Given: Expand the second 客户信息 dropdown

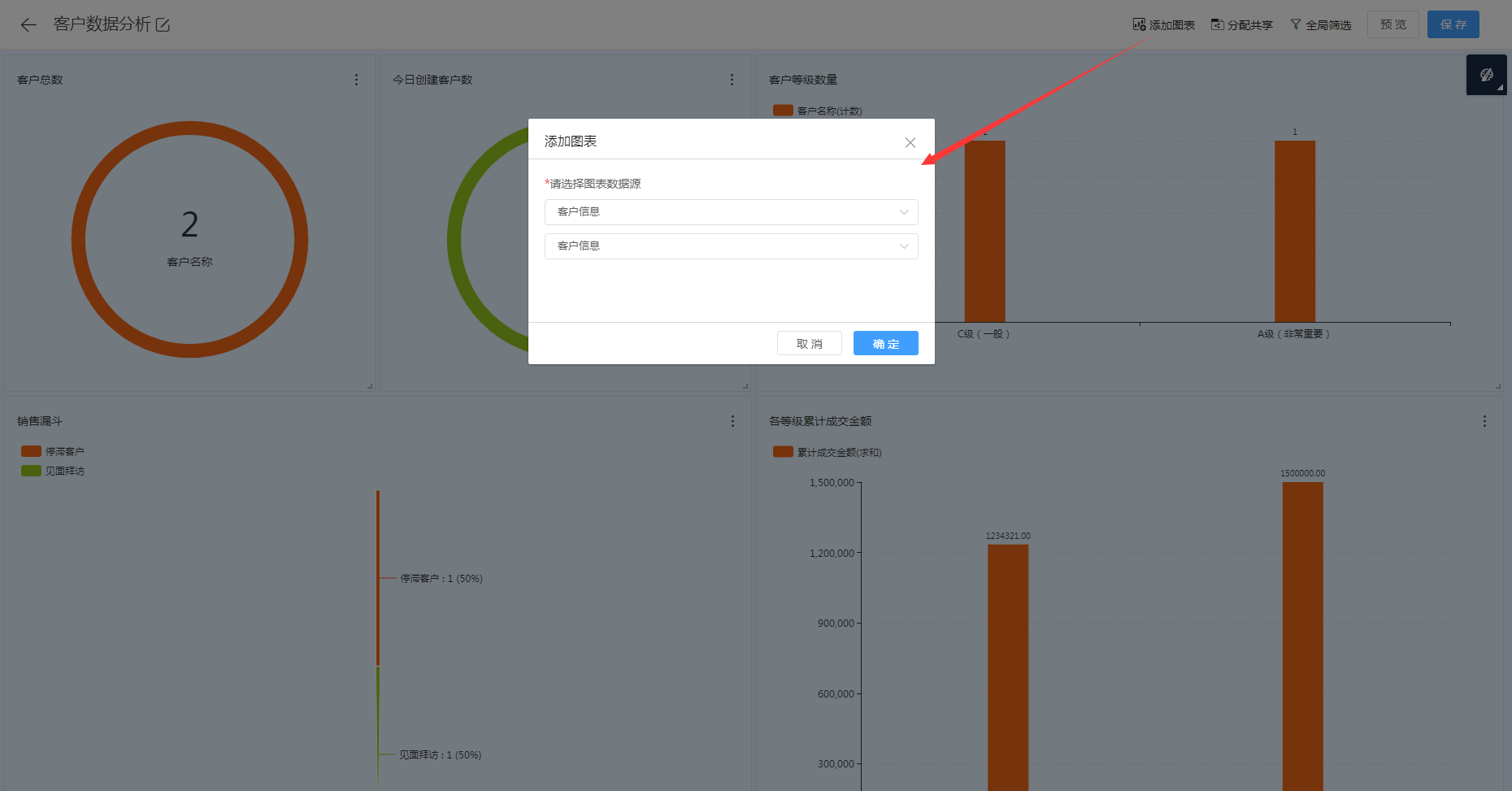Looking at the screenshot, I should tap(731, 246).
